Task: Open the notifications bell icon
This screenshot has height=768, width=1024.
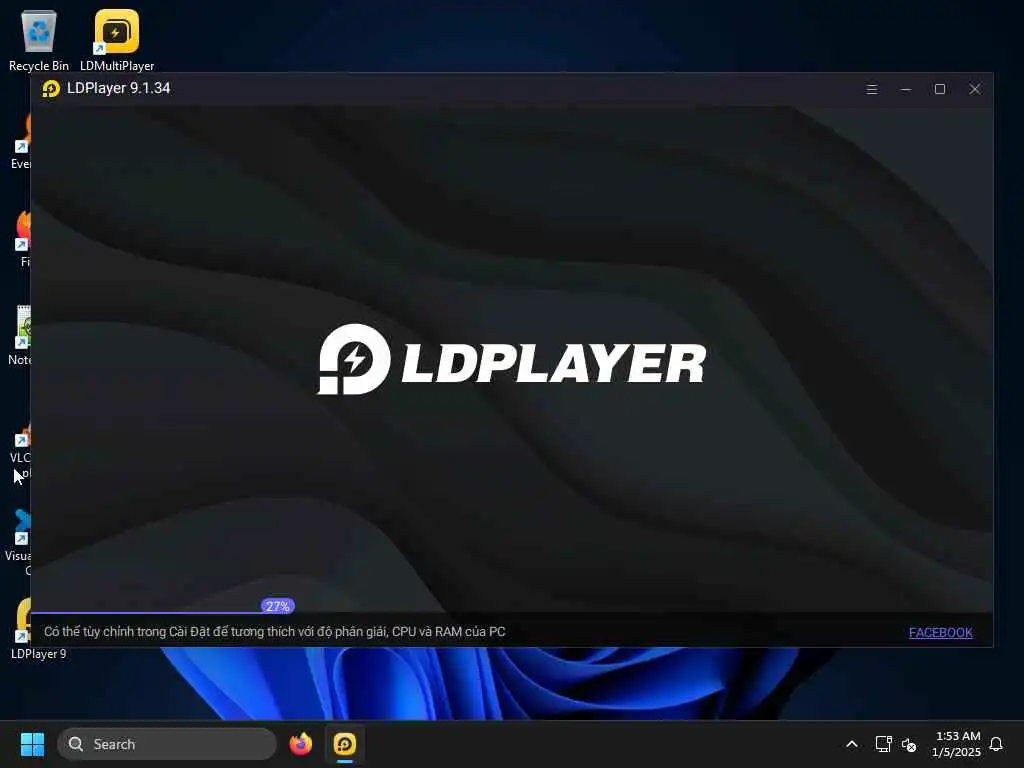Action: point(996,744)
